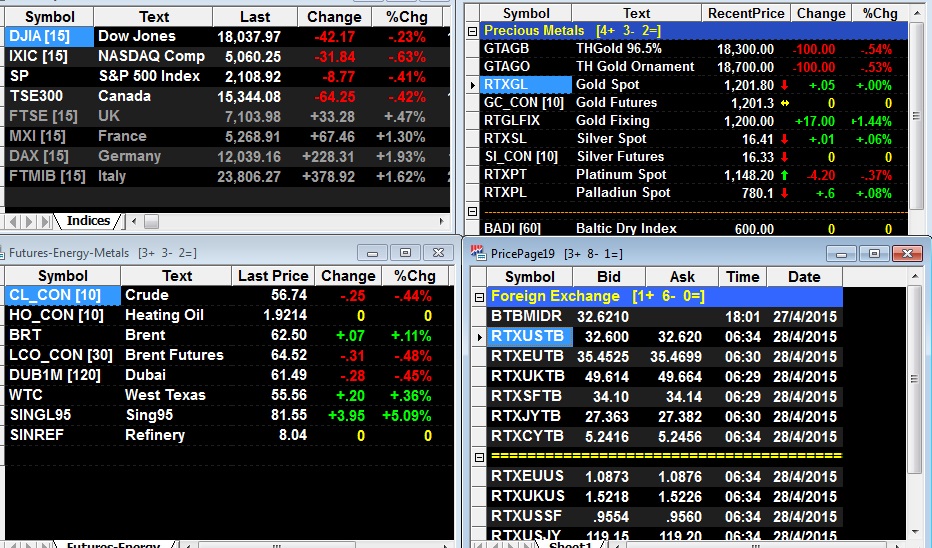This screenshot has height=548, width=932.
Task: Click Last column header in Indices window
Action: (254, 17)
